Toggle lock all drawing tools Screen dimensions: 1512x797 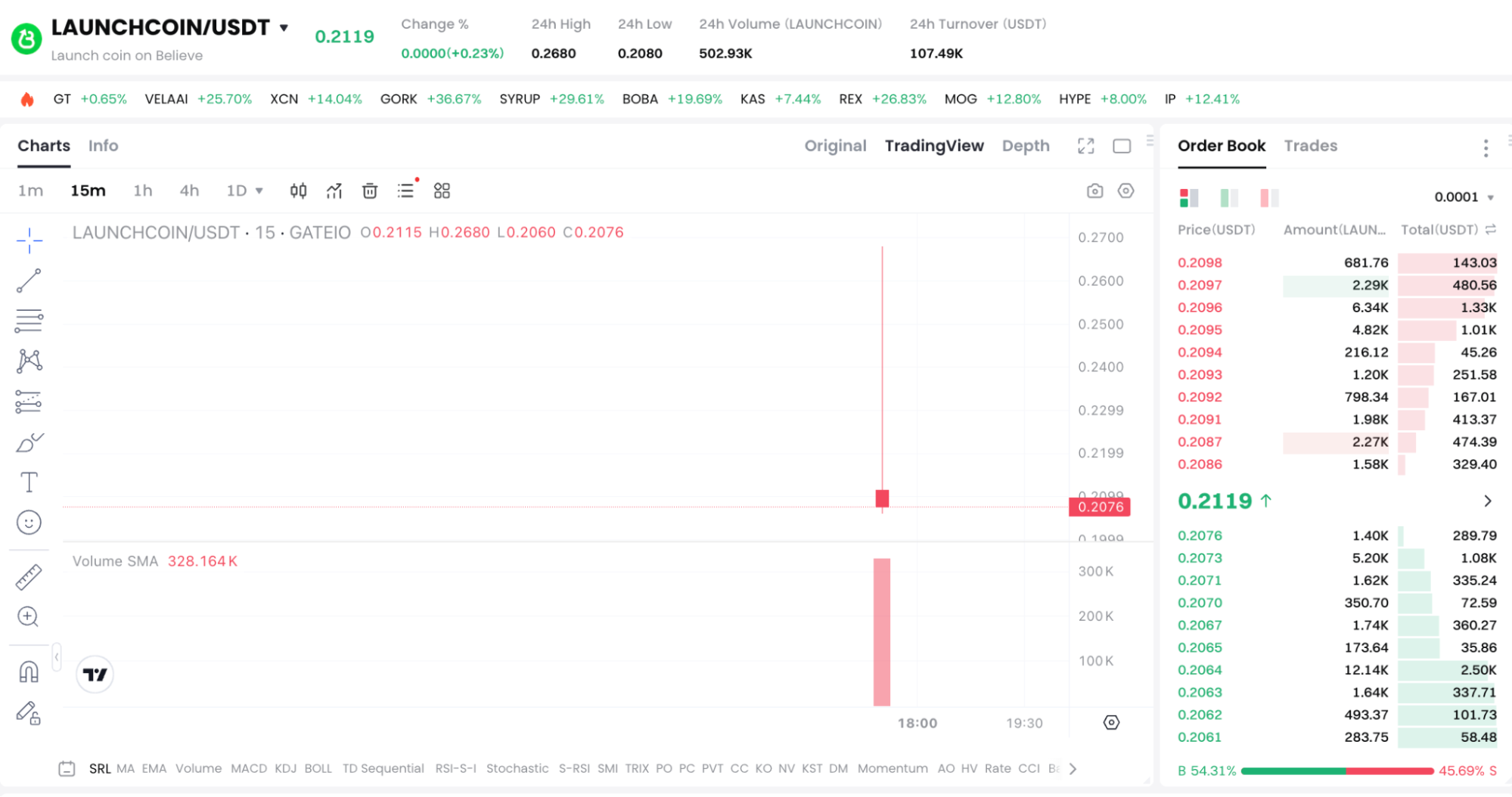(x=29, y=712)
